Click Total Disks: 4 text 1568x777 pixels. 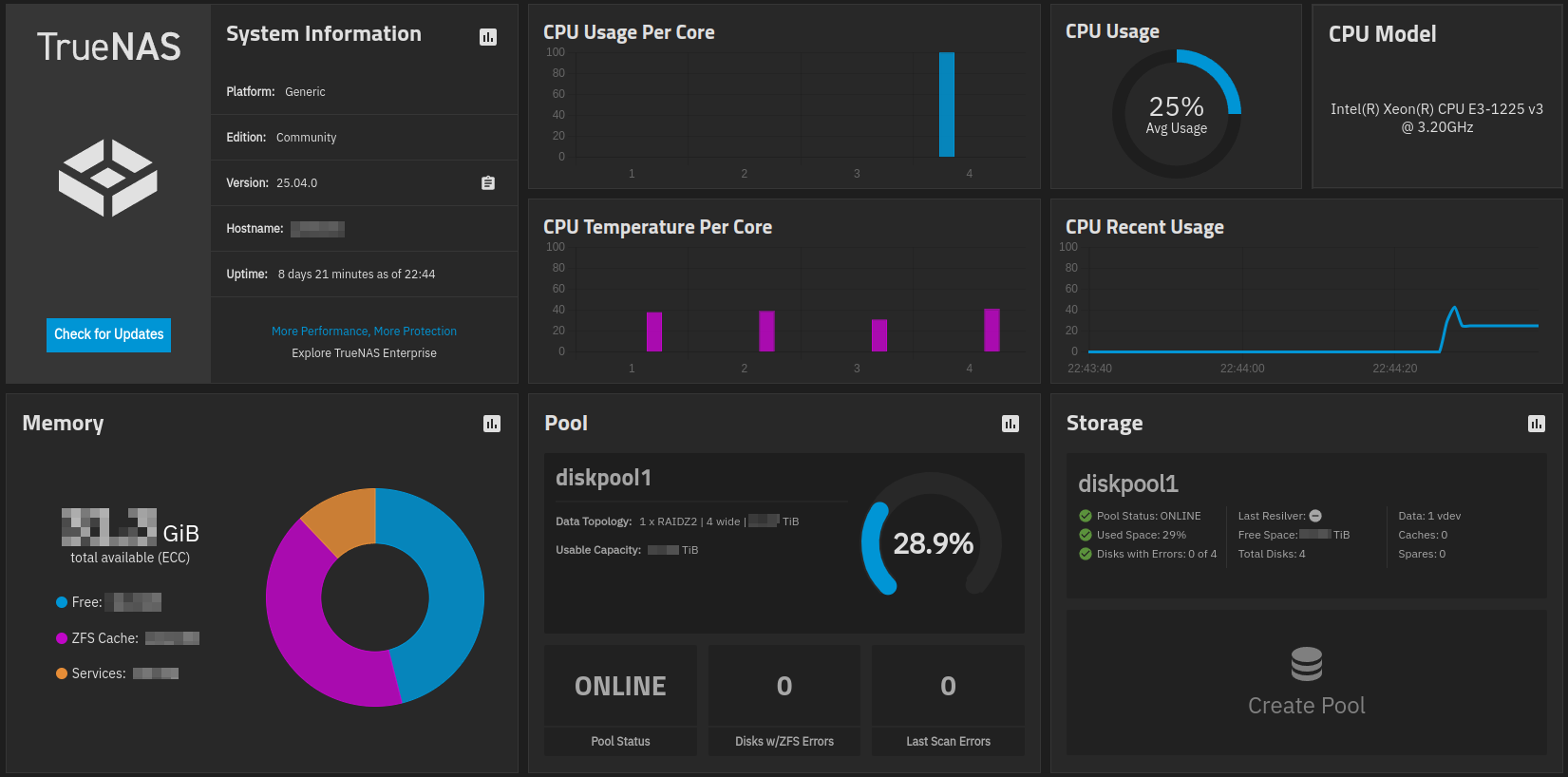tap(1272, 554)
